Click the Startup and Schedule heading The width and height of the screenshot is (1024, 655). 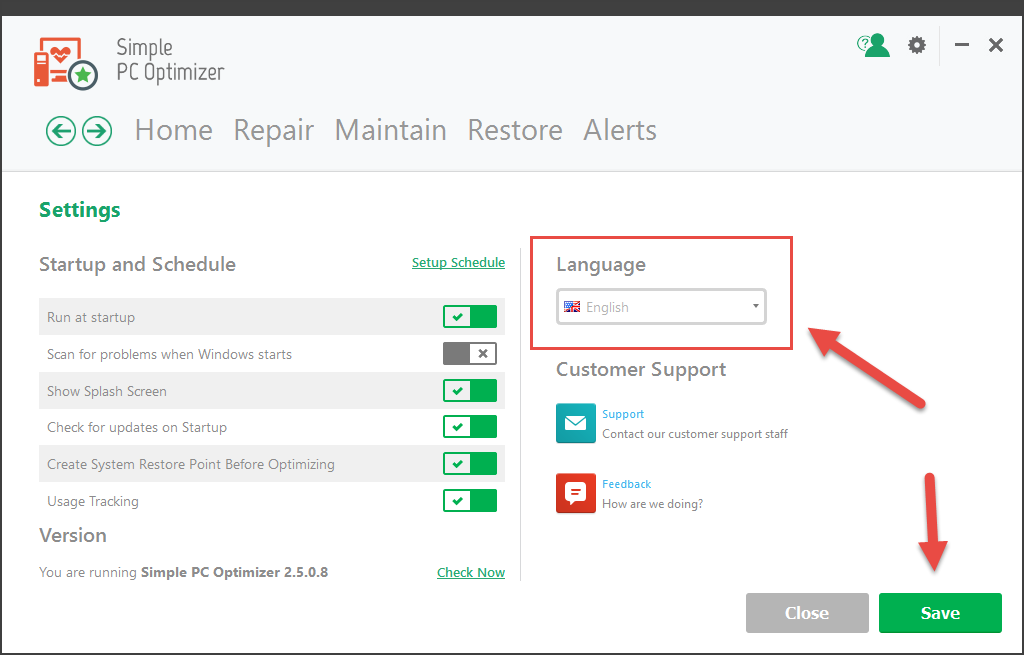point(137,264)
